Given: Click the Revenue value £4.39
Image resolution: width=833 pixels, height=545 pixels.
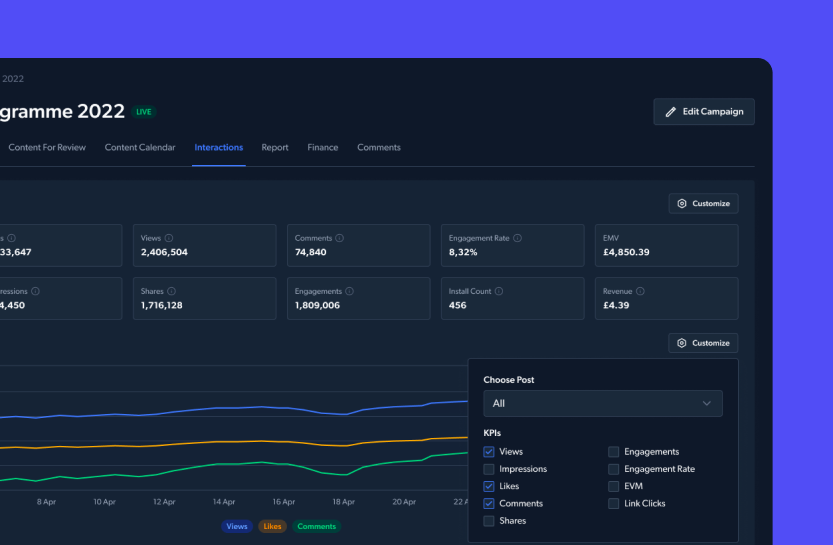Looking at the screenshot, I should click(x=616, y=305).
